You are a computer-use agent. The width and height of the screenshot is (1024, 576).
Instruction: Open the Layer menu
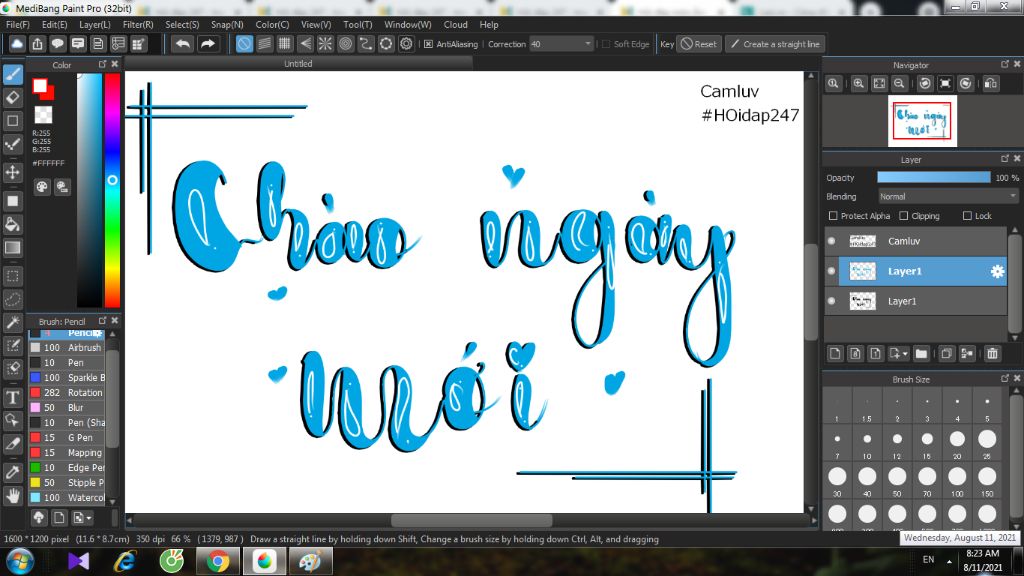(95, 25)
